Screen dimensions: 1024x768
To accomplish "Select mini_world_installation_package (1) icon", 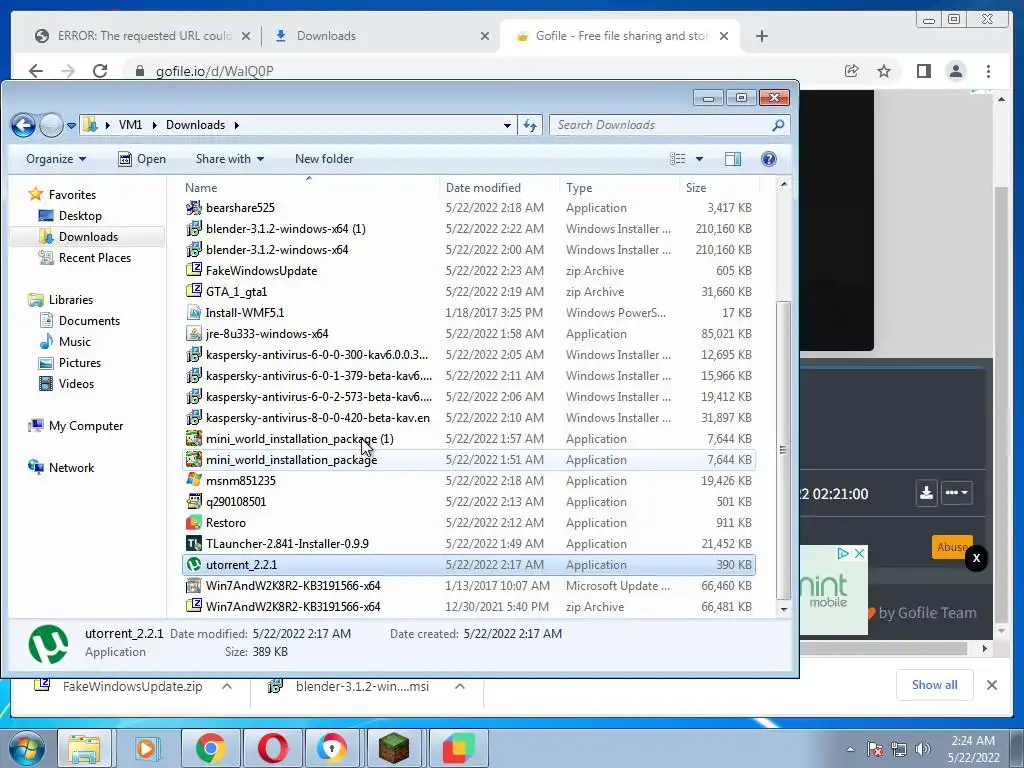I will [193, 439].
